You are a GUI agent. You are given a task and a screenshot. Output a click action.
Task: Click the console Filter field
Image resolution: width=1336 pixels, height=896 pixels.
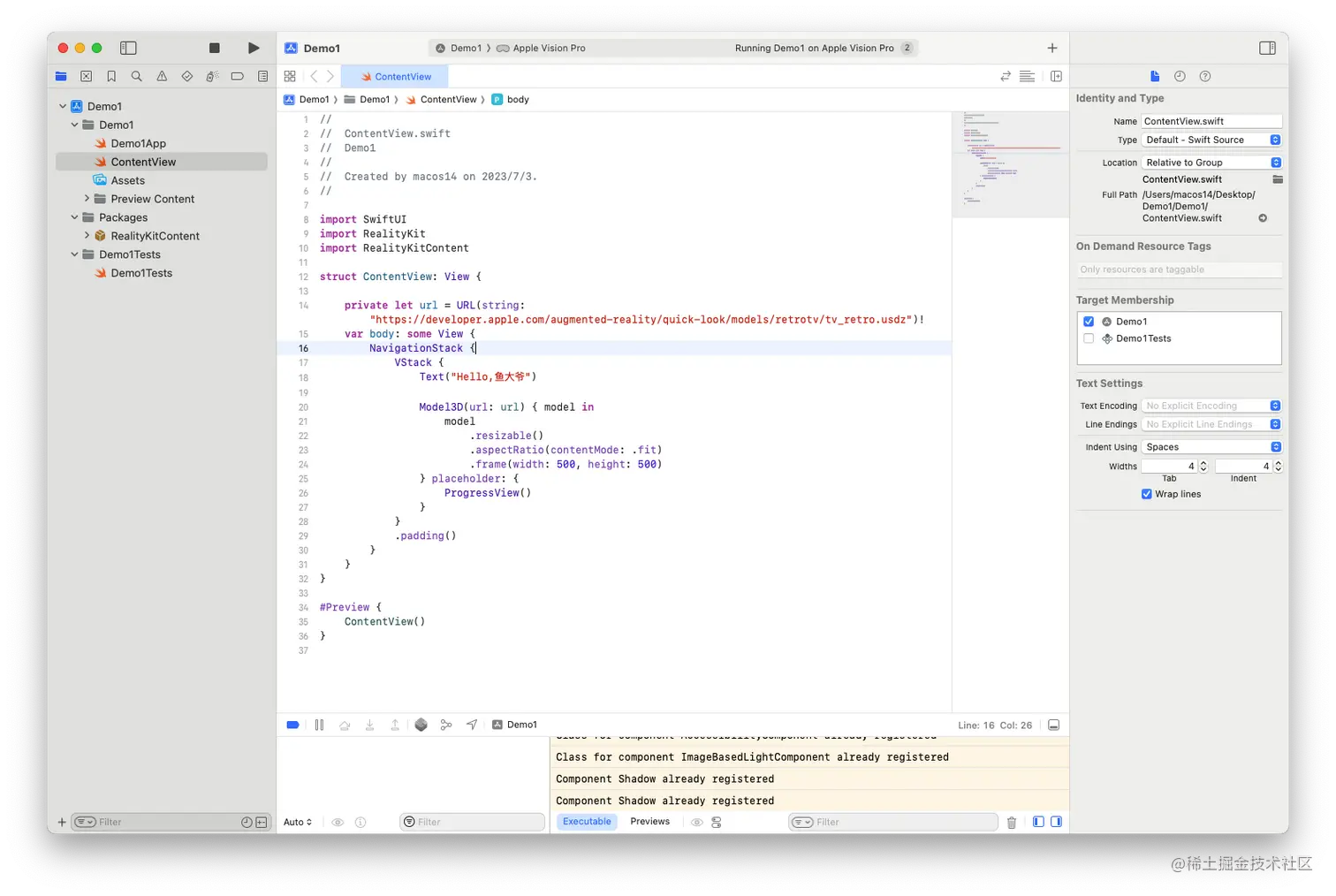pos(893,822)
